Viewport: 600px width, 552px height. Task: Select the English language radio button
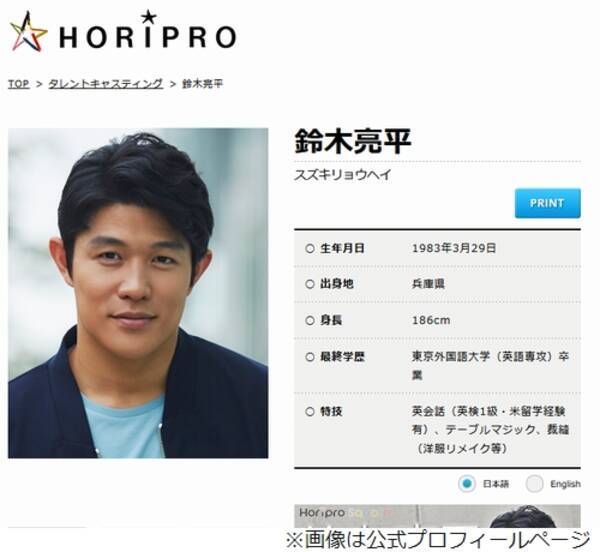(534, 484)
